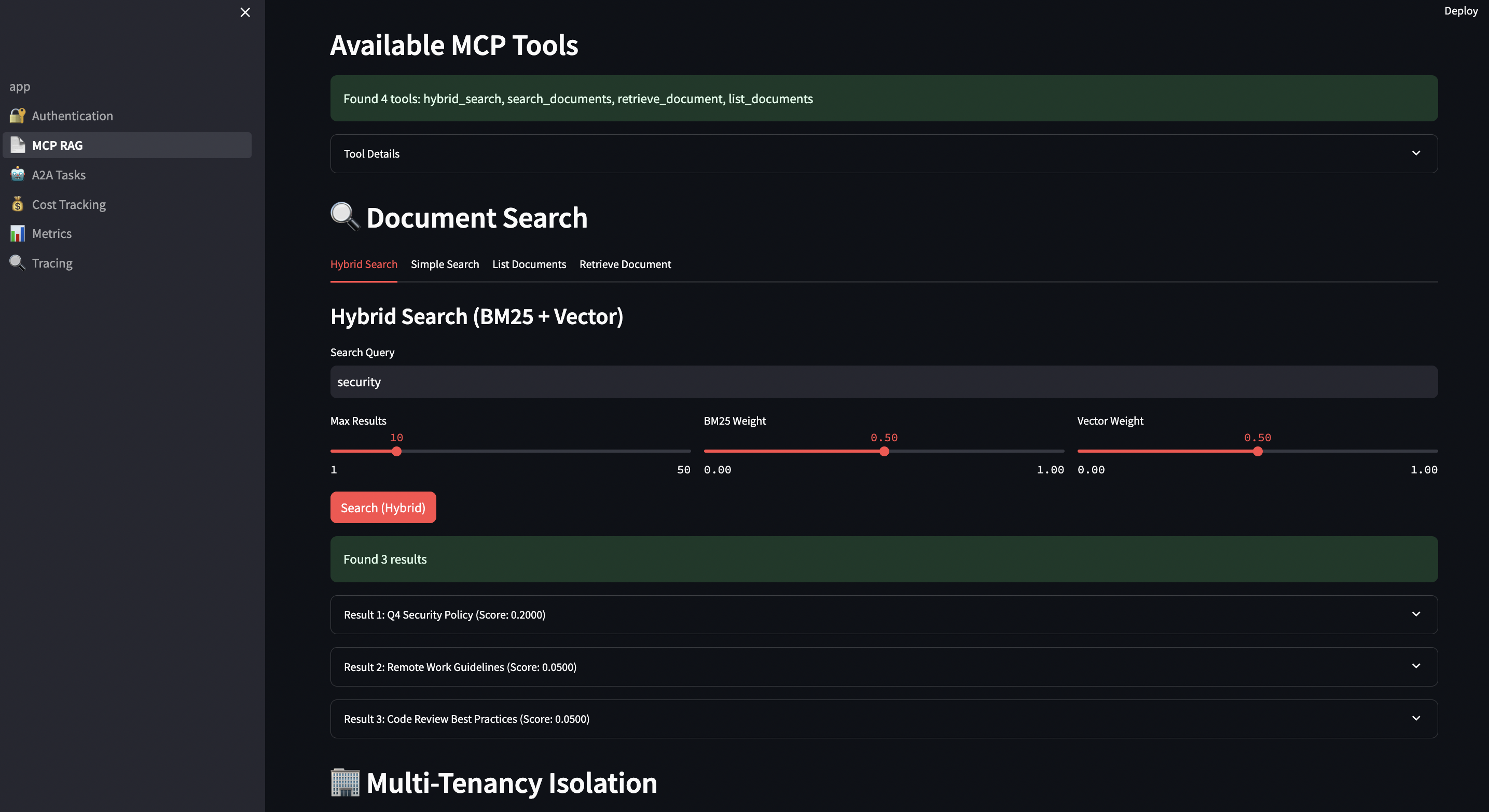Select the Retrieve Document tab
Viewport: 1489px width, 812px height.
click(625, 264)
